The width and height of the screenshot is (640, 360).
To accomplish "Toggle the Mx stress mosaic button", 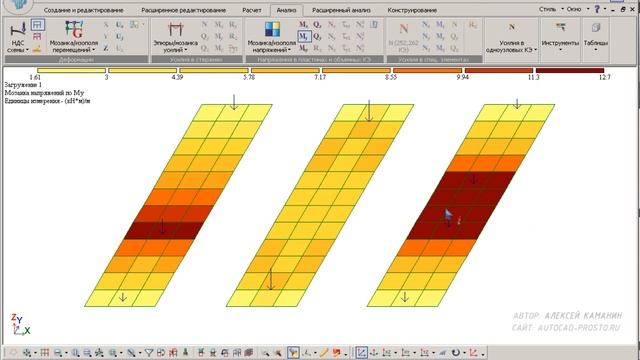I will point(304,24).
